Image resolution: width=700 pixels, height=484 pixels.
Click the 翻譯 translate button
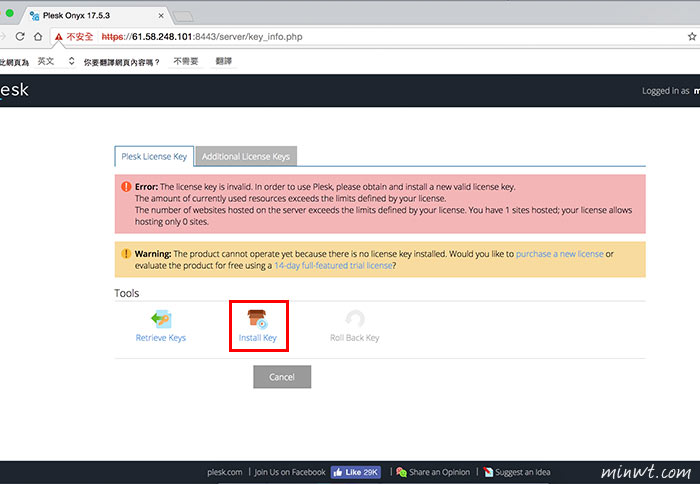223,61
